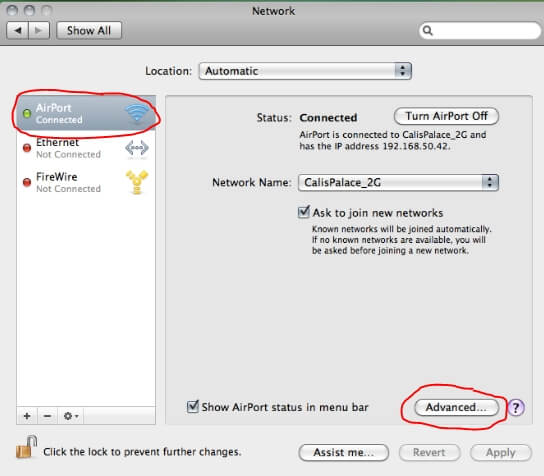This screenshot has height=476, width=544.
Task: Click the Show All button
Action: pos(89,31)
